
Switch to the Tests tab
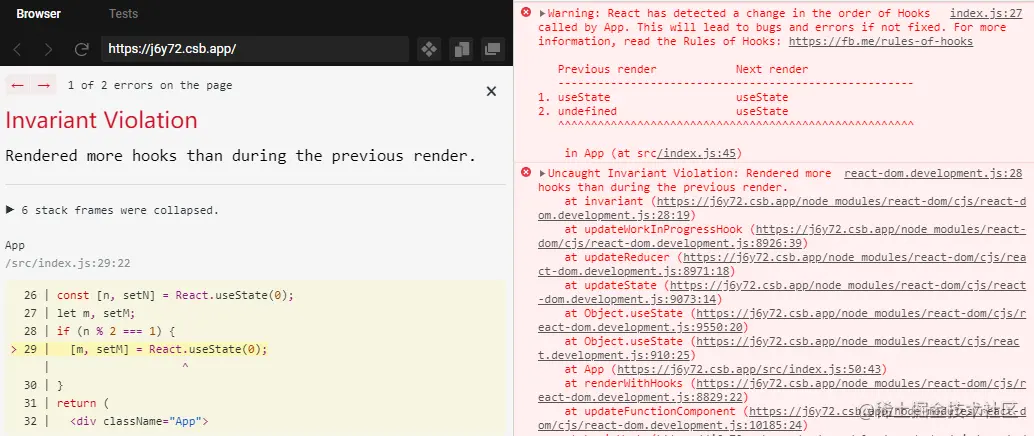point(123,13)
